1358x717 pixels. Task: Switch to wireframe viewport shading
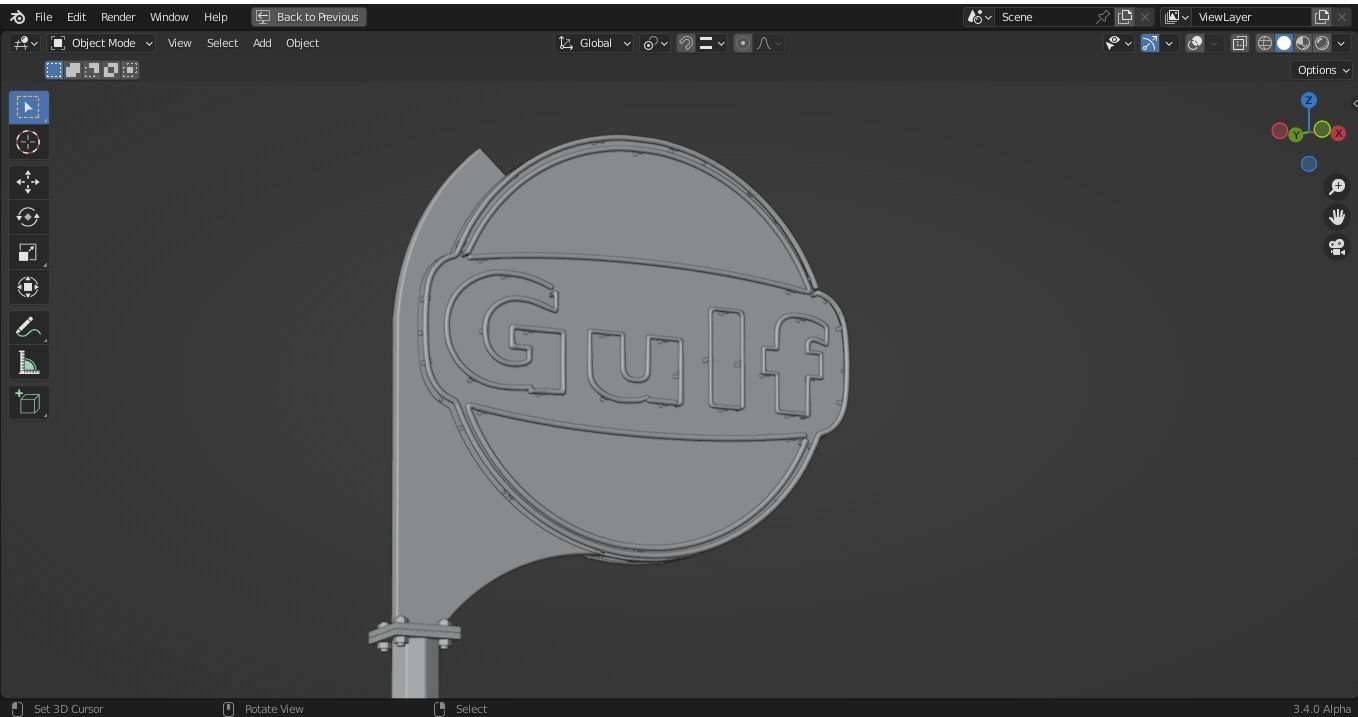[x=1265, y=43]
